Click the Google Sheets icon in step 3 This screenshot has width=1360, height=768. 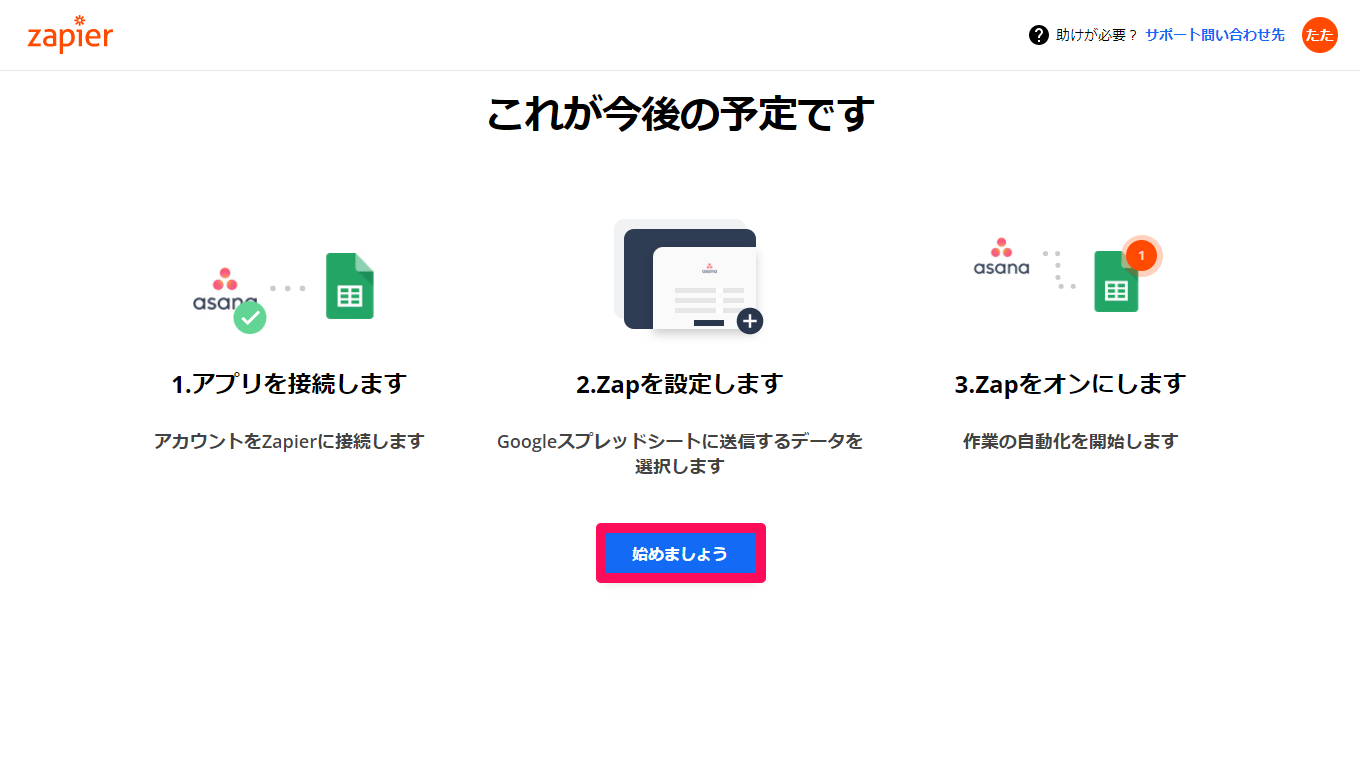pyautogui.click(x=1116, y=281)
